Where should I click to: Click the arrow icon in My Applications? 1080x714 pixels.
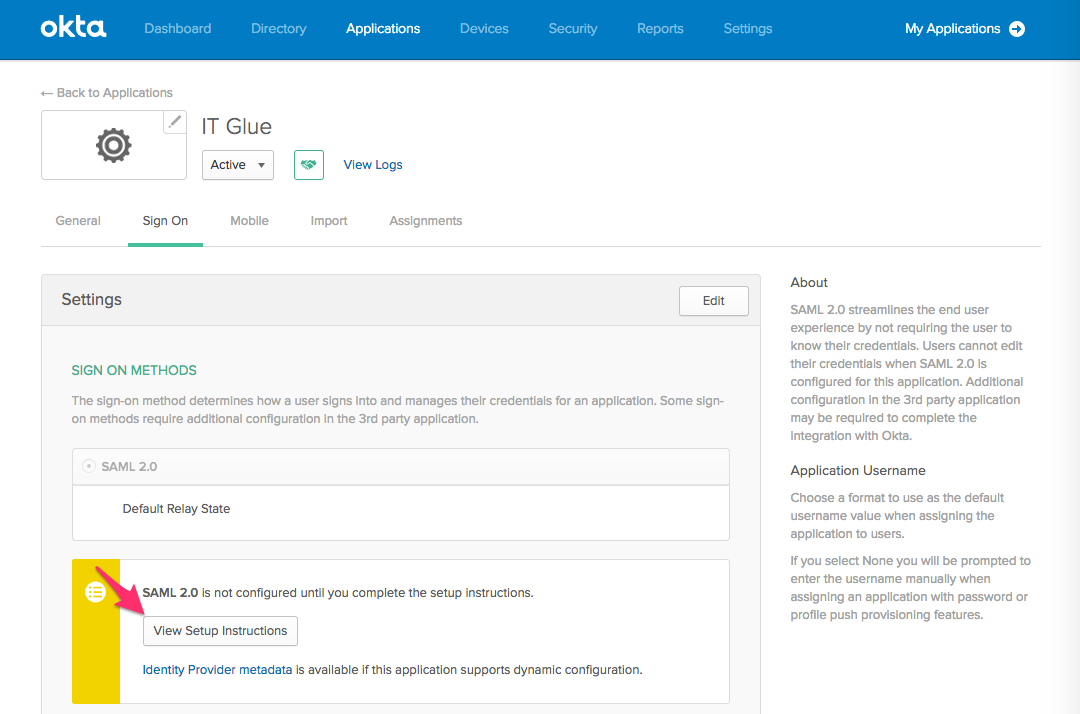tap(1017, 29)
